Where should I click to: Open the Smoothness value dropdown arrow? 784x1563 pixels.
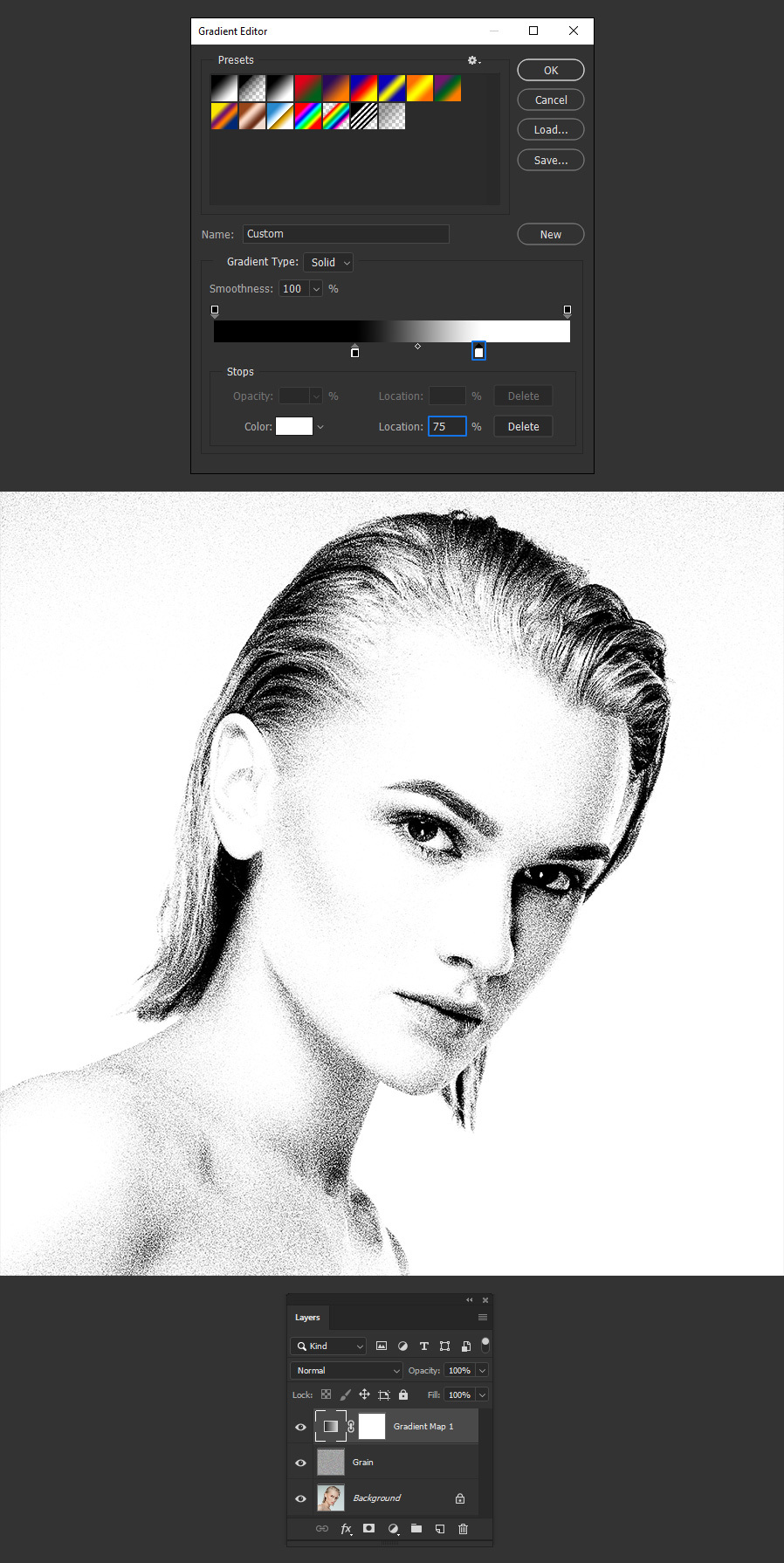coord(316,288)
